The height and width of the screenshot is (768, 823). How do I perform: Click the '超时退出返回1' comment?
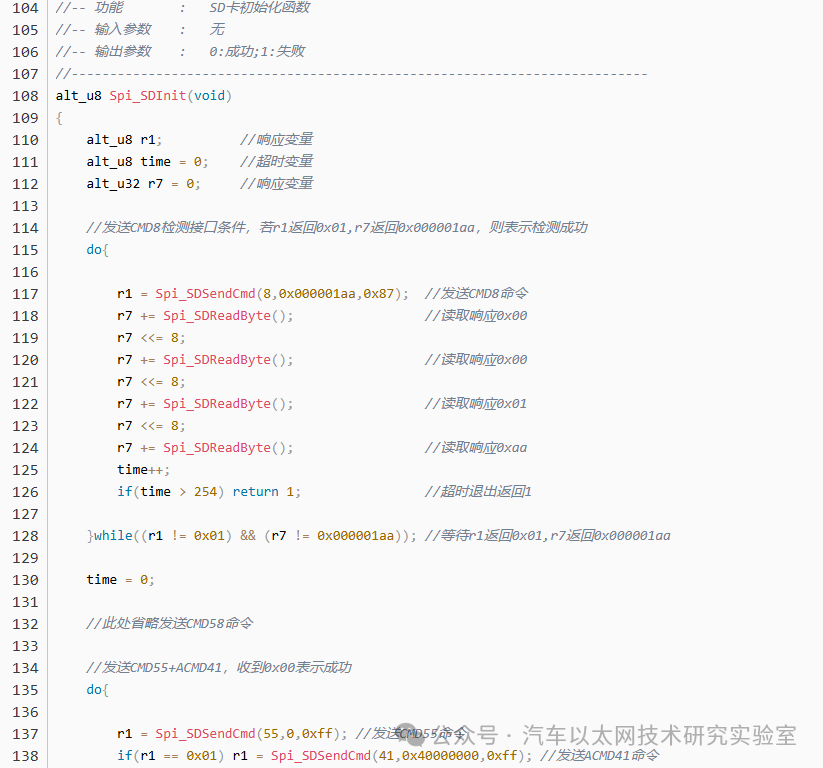coord(478,492)
